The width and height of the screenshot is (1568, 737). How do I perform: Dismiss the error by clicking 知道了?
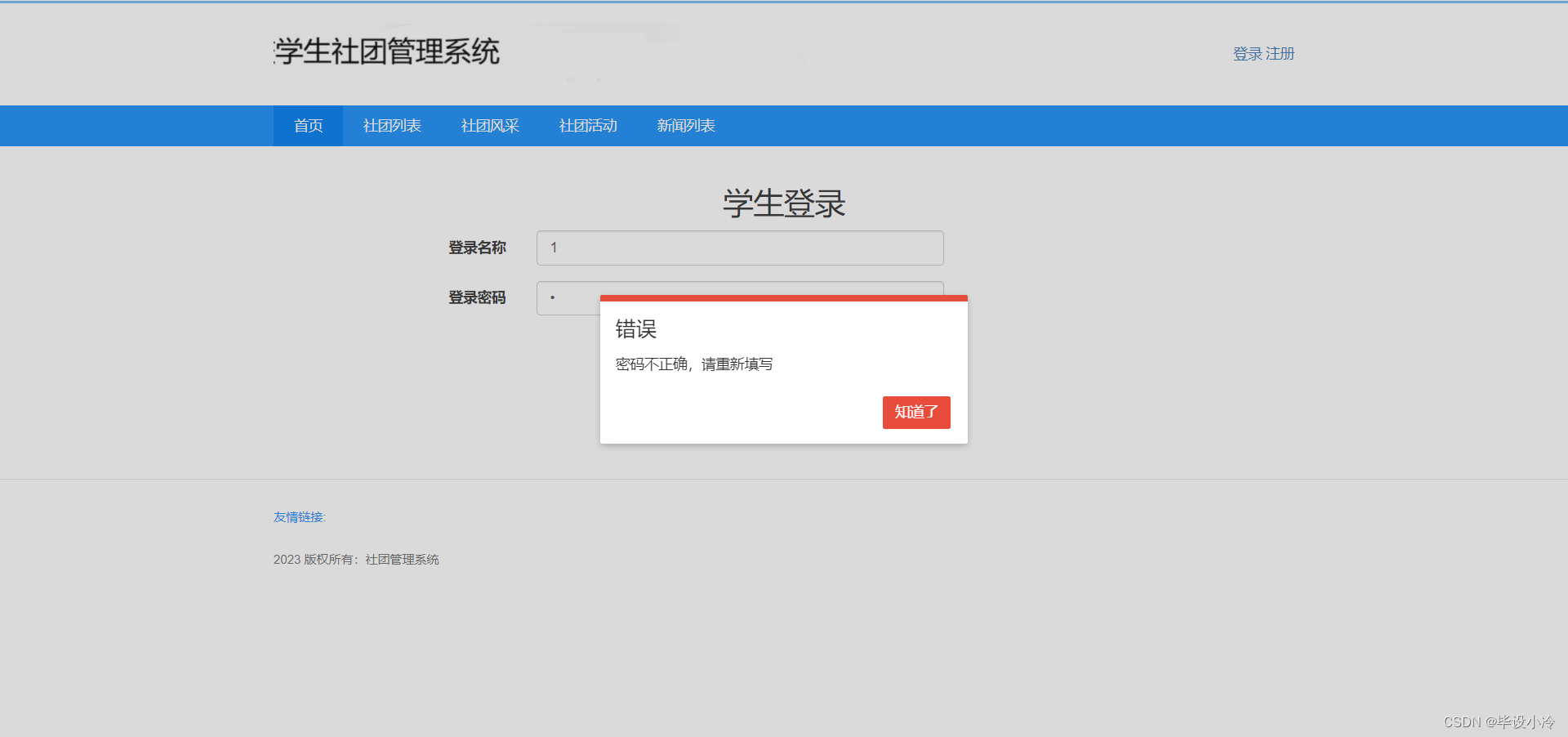(915, 413)
